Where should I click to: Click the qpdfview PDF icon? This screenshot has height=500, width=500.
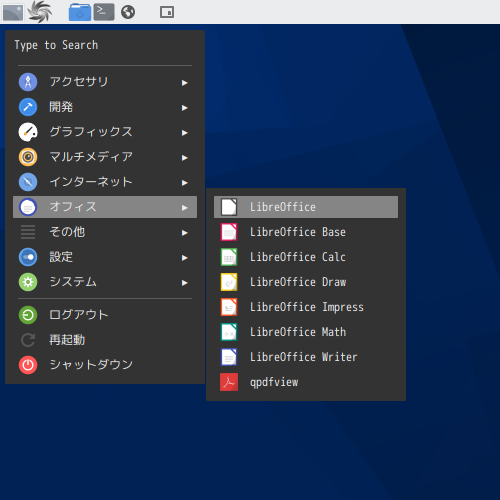coord(229,382)
